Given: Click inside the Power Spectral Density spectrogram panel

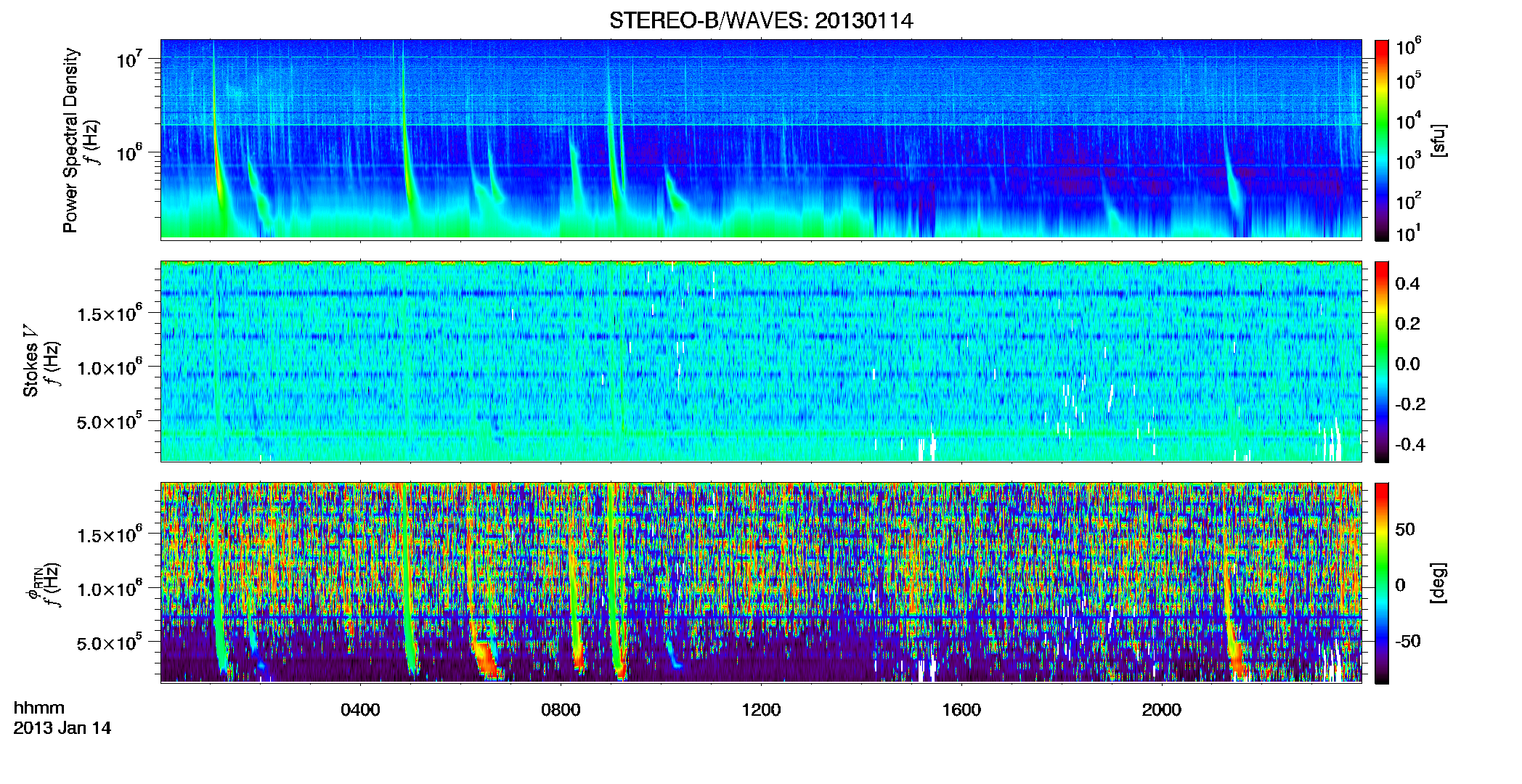Looking at the screenshot, I should point(761,139).
